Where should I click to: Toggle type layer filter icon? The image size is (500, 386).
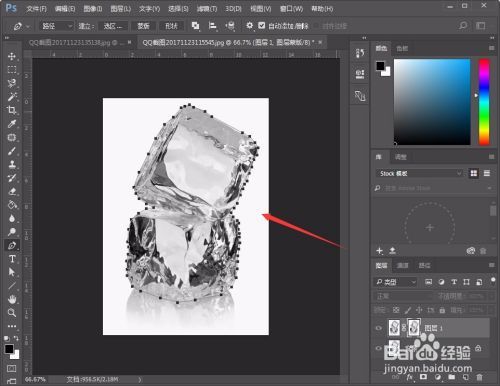(x=454, y=282)
